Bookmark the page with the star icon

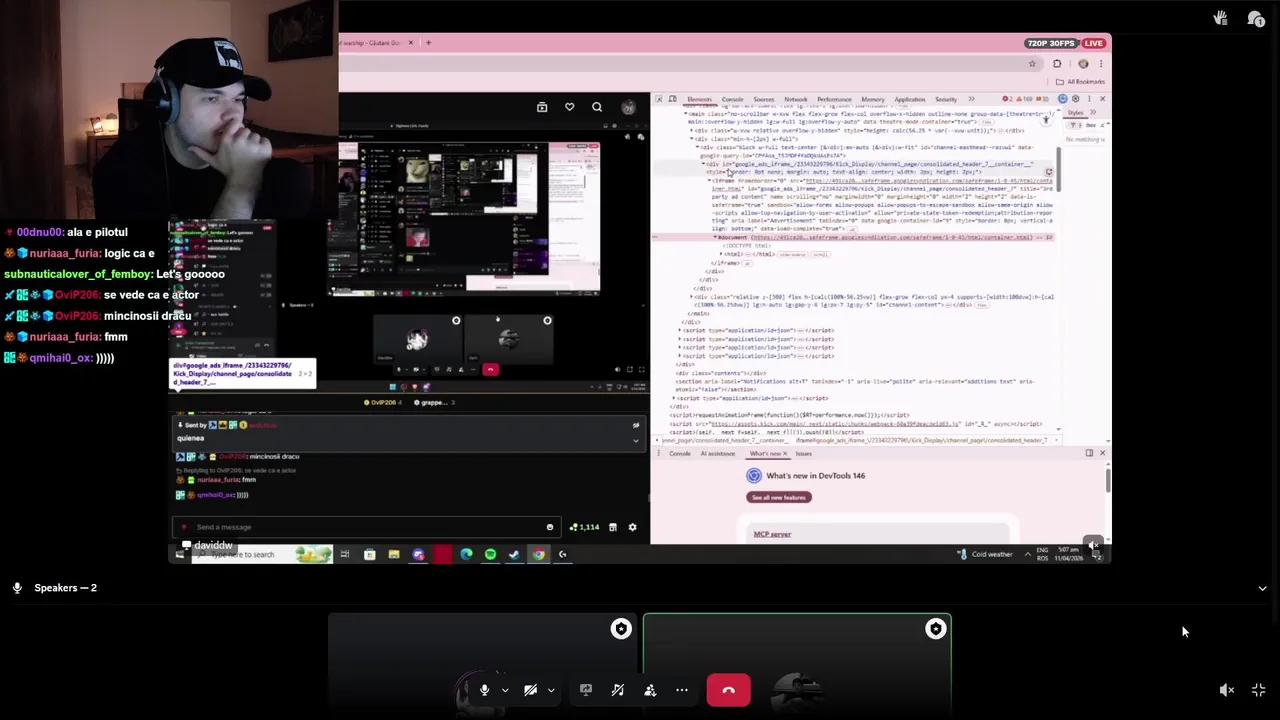click(1032, 64)
